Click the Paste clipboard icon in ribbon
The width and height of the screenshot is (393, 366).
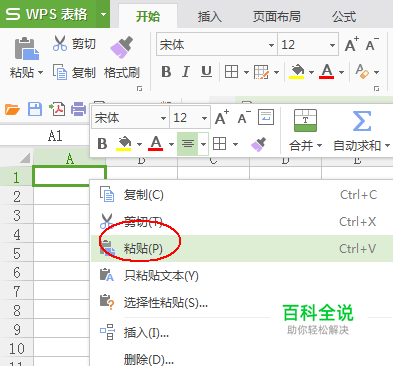pyautogui.click(x=26, y=49)
